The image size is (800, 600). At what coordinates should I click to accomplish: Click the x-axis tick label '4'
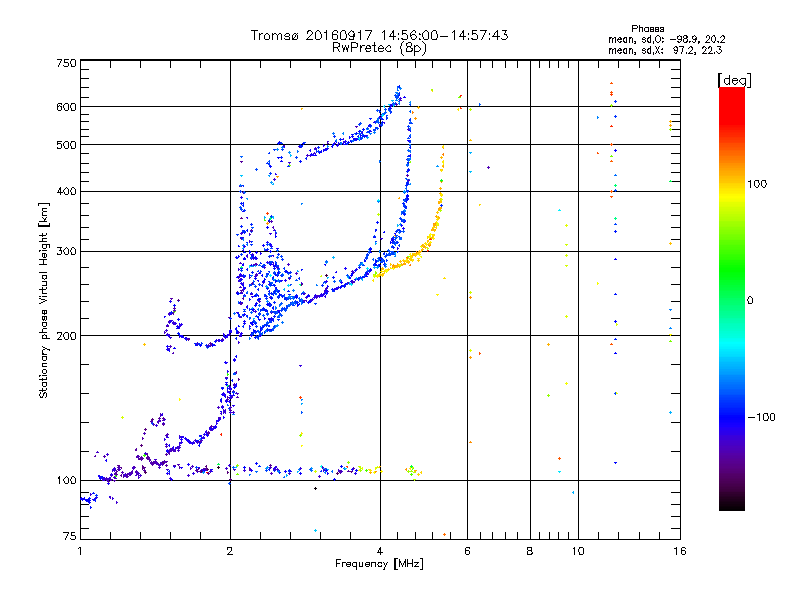[380, 551]
